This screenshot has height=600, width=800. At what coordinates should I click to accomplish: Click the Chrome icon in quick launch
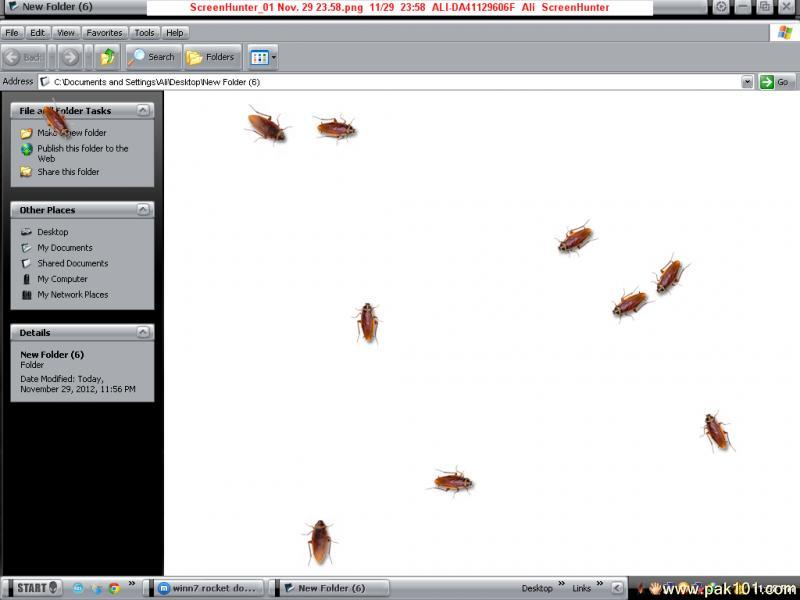click(x=114, y=588)
